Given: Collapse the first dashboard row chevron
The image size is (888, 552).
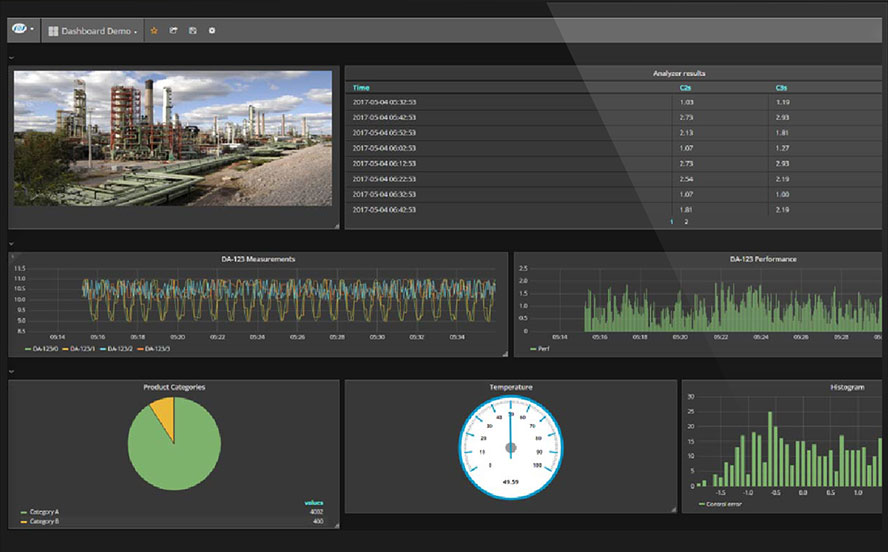Looking at the screenshot, I should [x=10, y=58].
